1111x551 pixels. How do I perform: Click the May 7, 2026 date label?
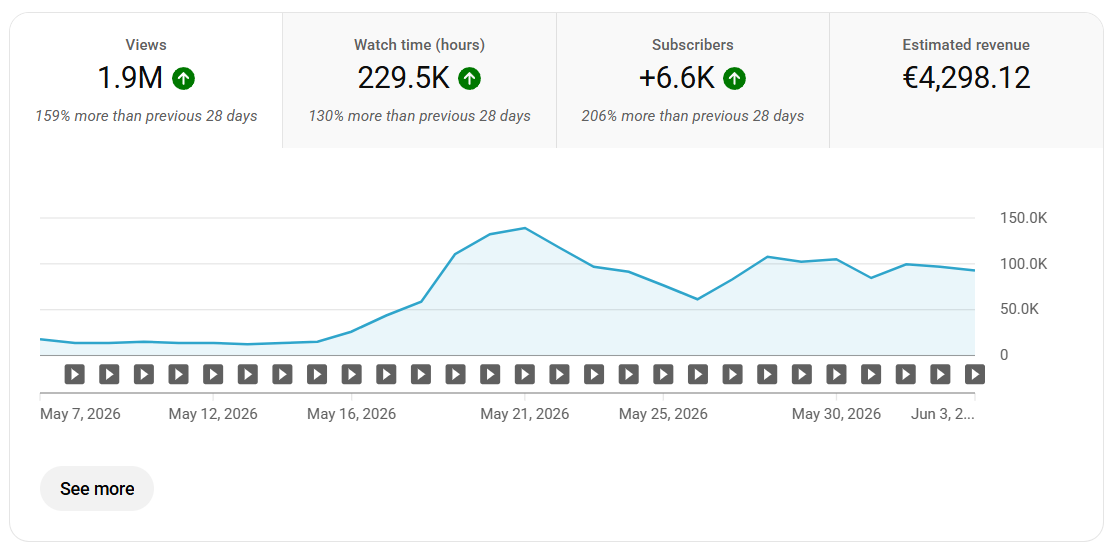point(80,414)
